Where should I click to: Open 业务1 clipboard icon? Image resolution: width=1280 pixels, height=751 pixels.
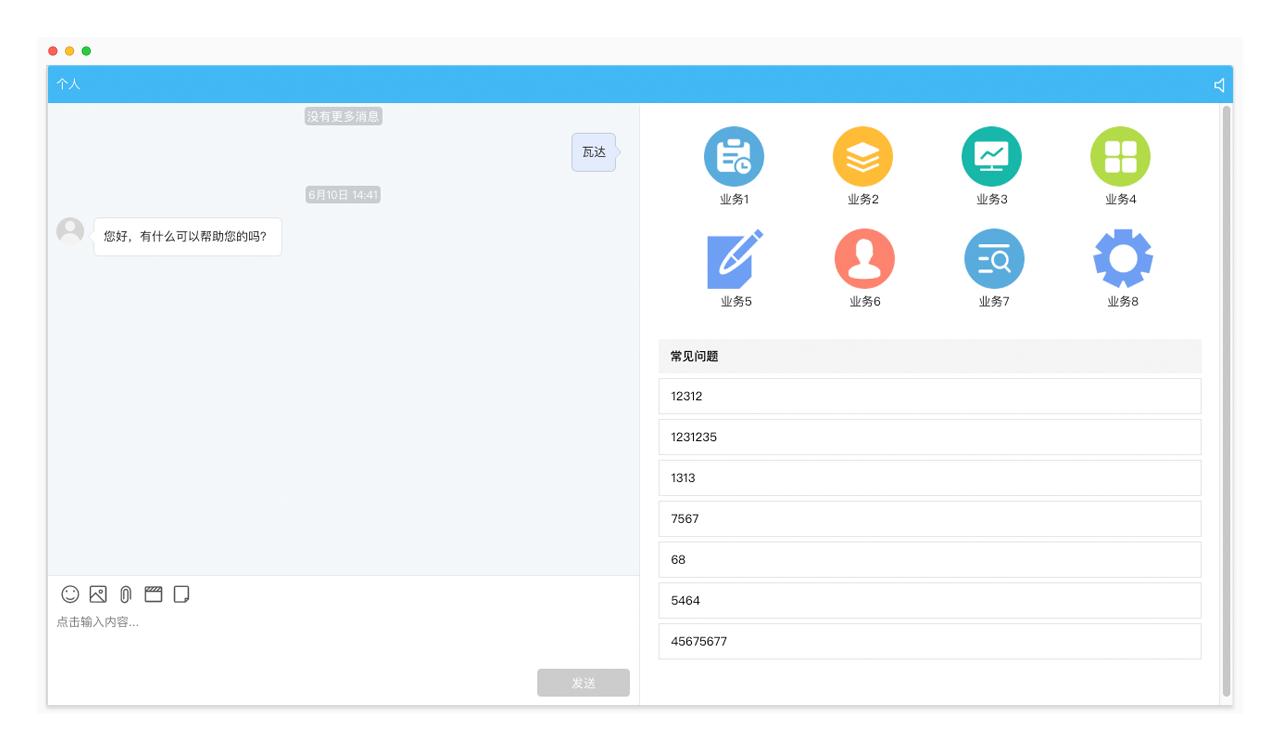click(734, 157)
